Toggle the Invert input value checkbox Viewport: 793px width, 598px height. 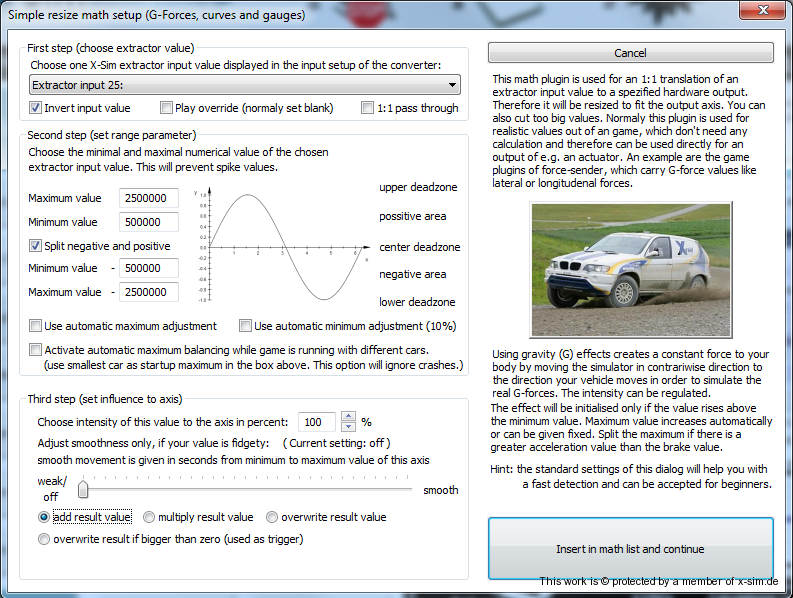(36, 108)
